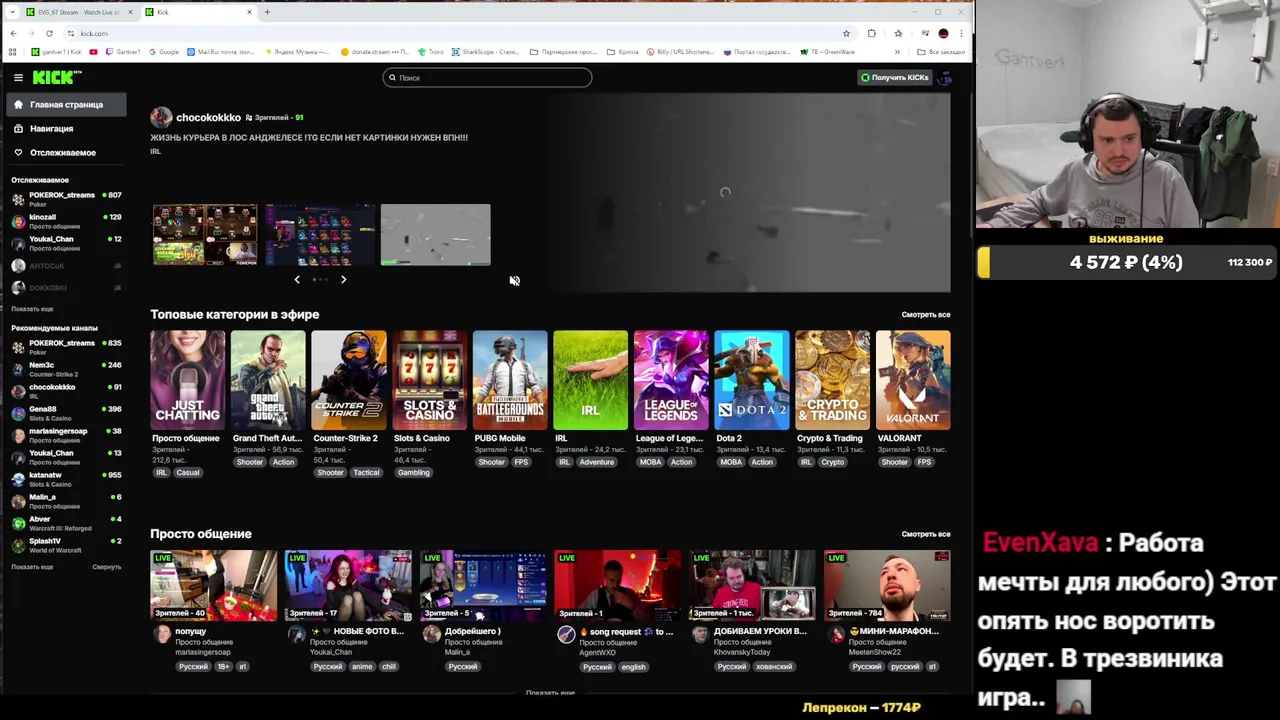Open the League of Legends category card
The width and height of the screenshot is (1280, 720).
tap(671, 380)
